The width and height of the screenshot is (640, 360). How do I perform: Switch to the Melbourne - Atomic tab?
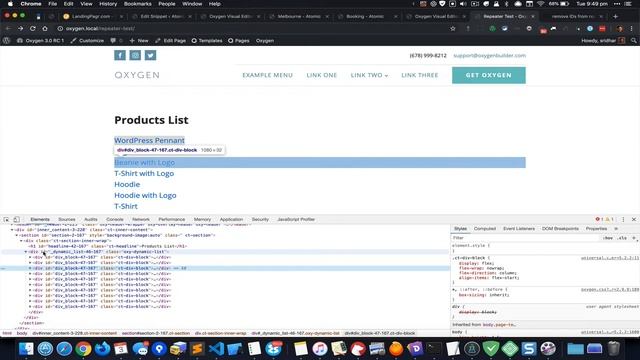(x=299, y=16)
